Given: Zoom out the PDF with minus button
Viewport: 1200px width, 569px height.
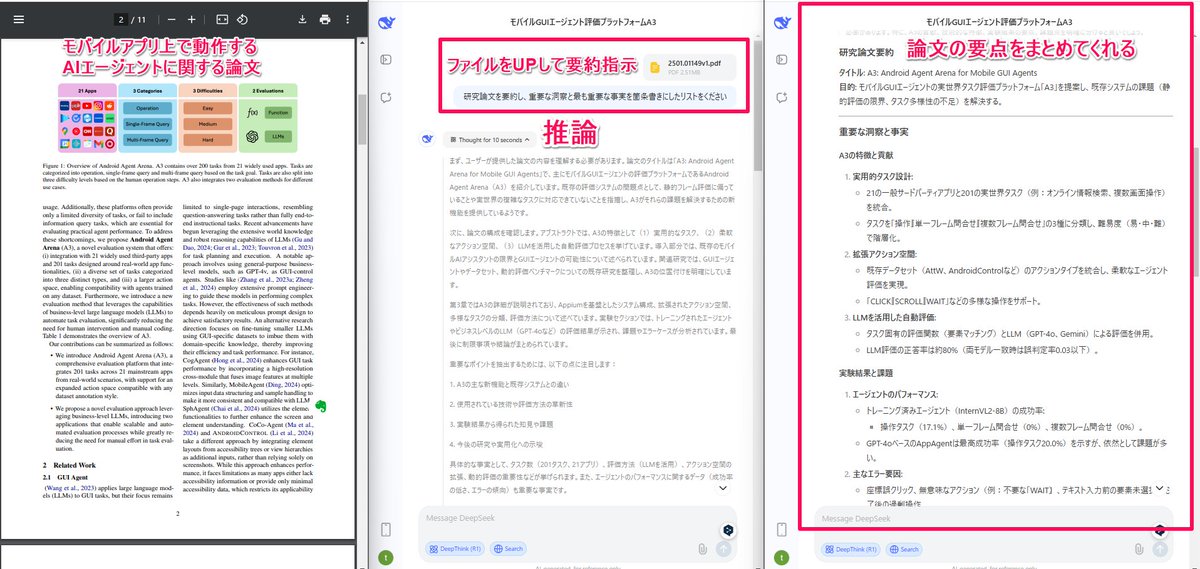Looking at the screenshot, I should point(173,19).
